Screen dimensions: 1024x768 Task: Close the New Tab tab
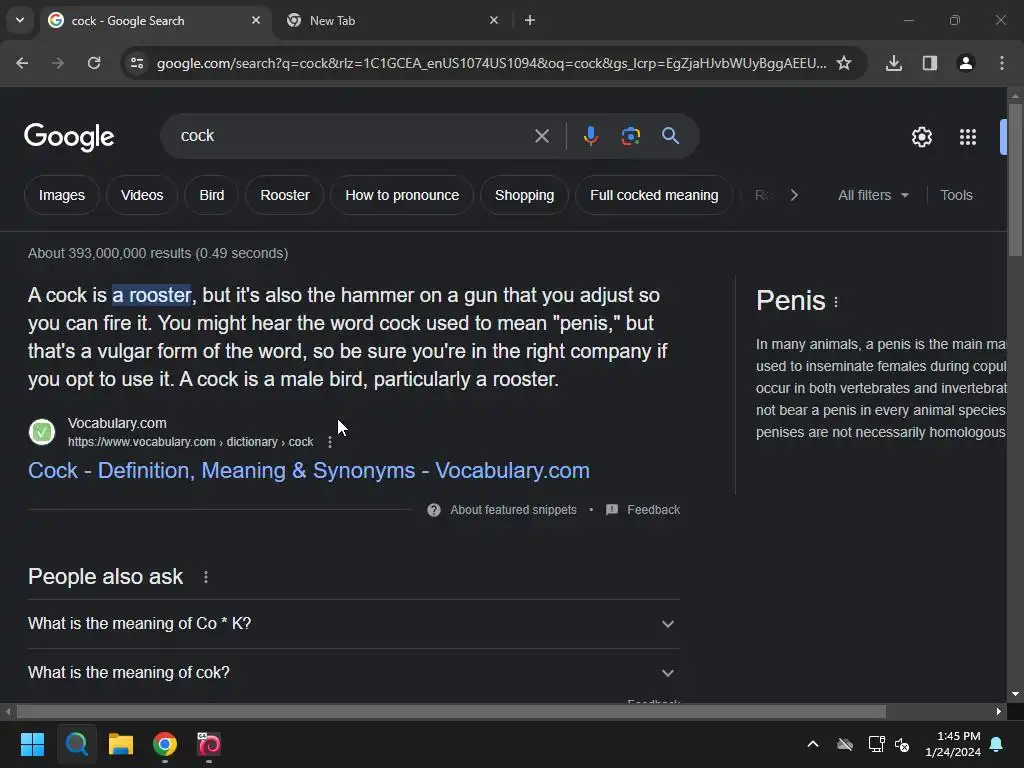pyautogui.click(x=494, y=20)
